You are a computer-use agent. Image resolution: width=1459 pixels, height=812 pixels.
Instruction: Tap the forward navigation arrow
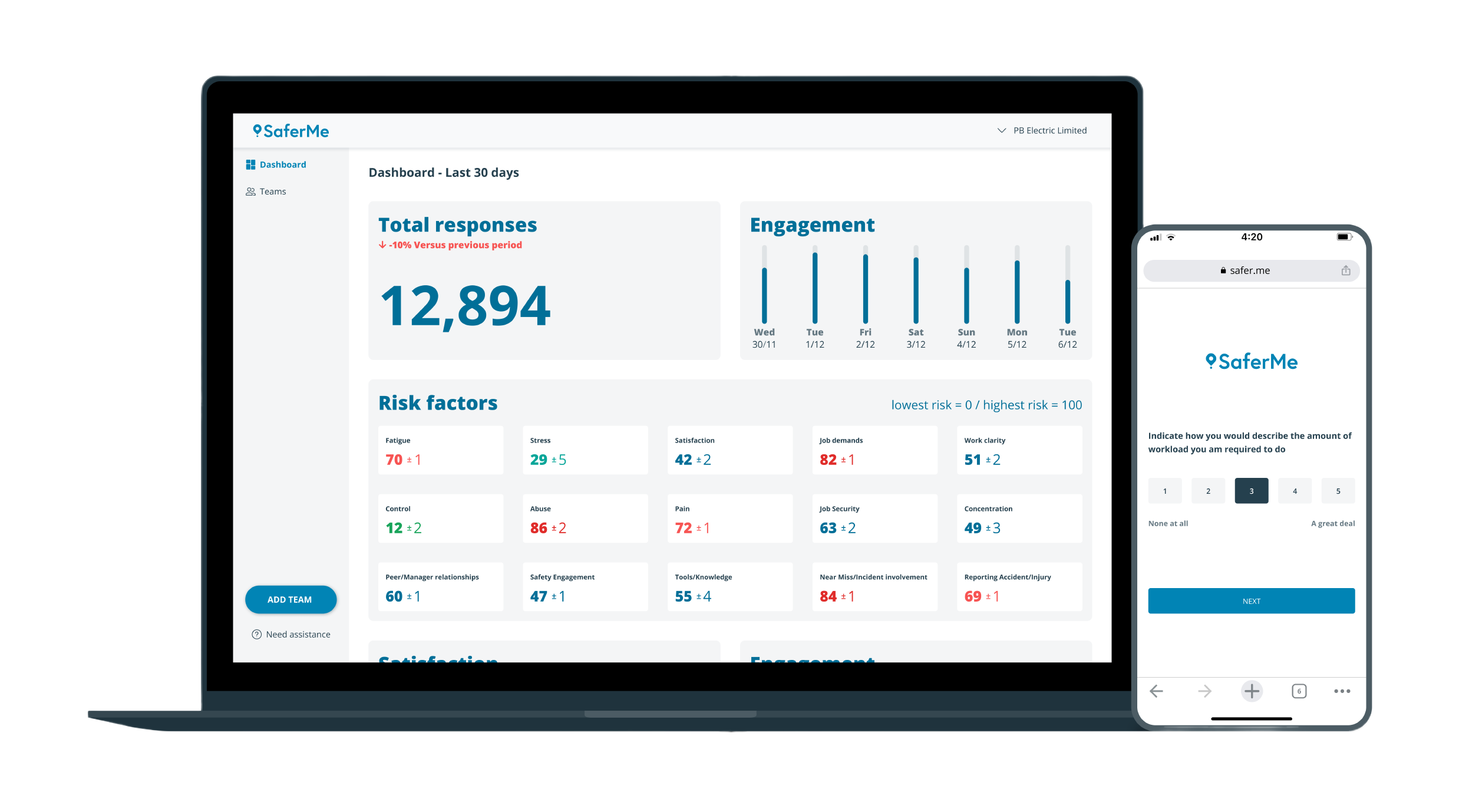[x=1204, y=691]
